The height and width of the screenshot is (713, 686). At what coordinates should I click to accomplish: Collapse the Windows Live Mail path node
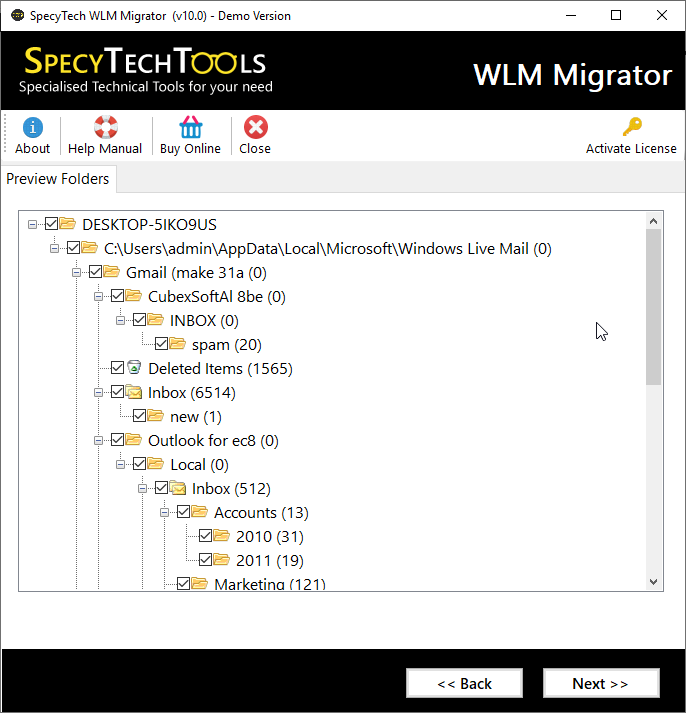pyautogui.click(x=55, y=249)
